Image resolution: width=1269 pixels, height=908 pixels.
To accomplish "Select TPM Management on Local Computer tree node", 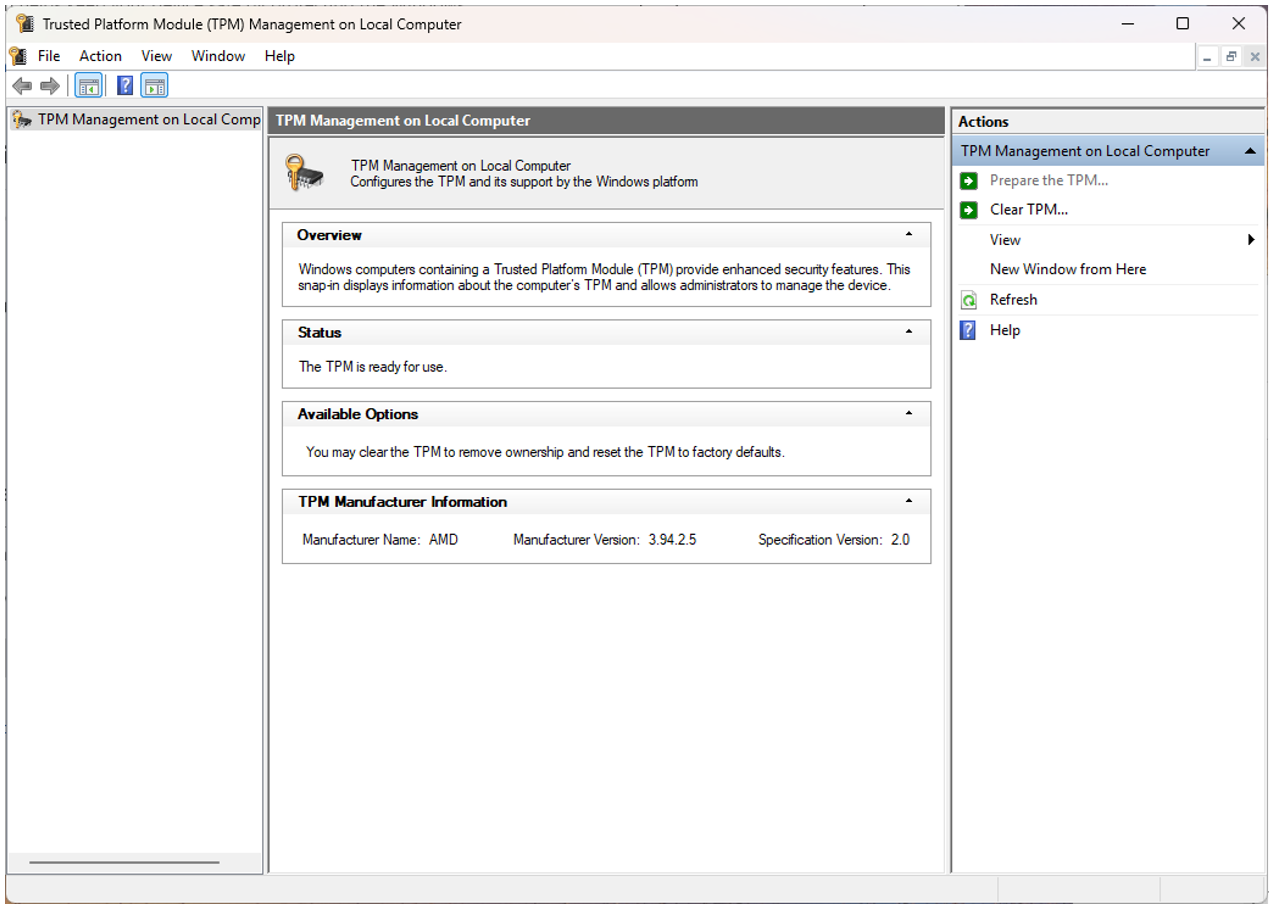I will pyautogui.click(x=148, y=120).
